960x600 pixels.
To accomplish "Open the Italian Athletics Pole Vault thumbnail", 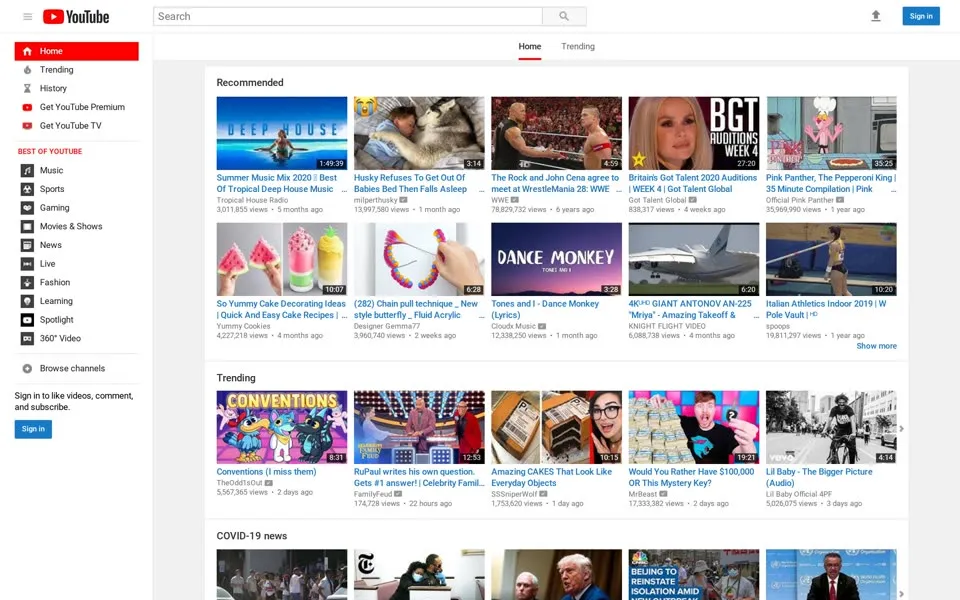I will tap(831, 259).
